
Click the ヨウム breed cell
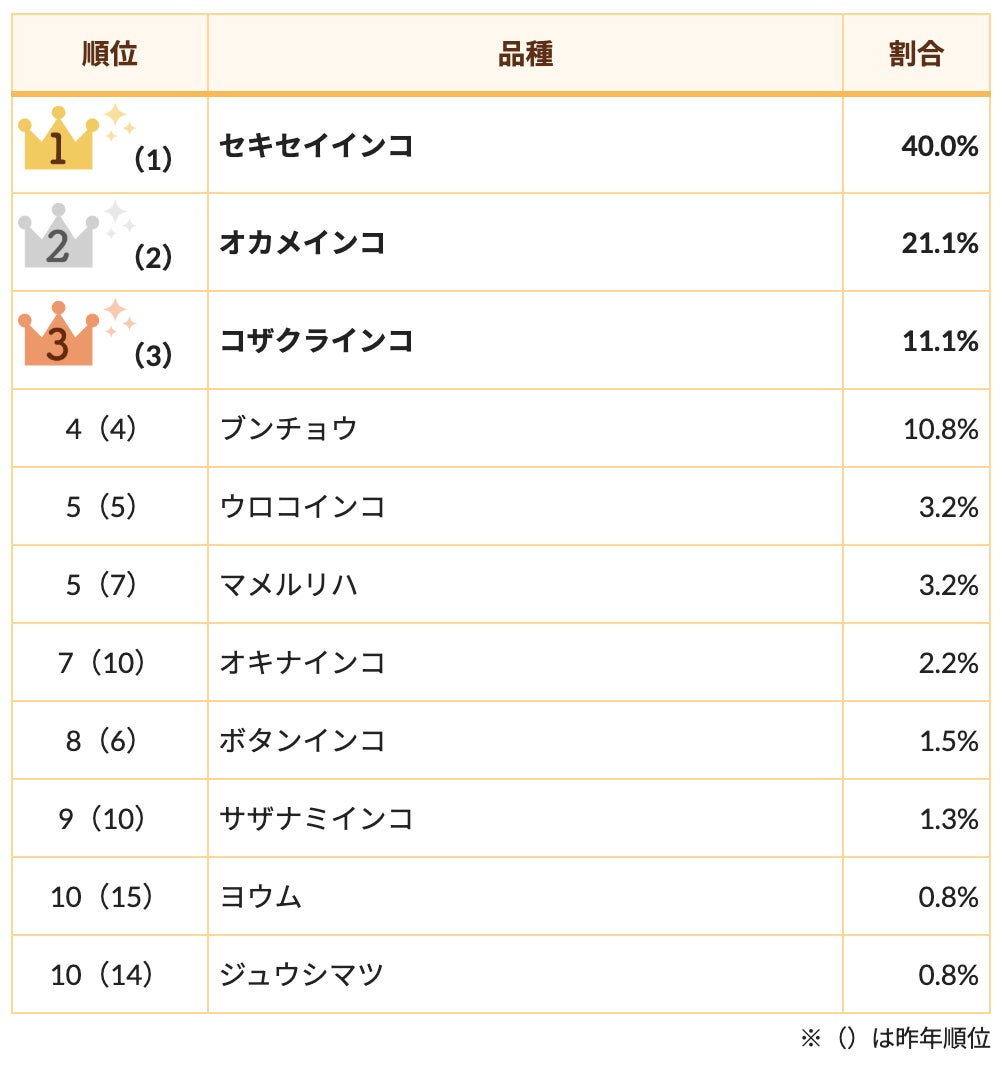click(260, 897)
